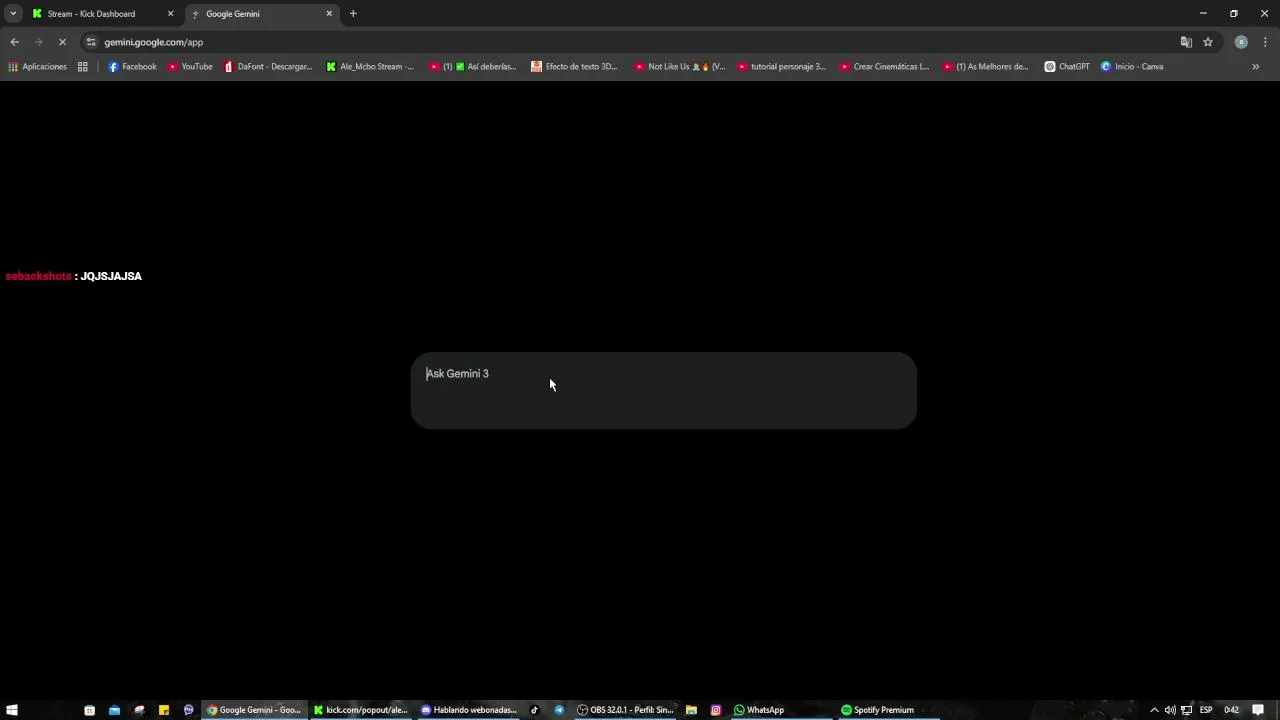Show hidden system tray icons
1280x720 pixels.
click(1154, 710)
